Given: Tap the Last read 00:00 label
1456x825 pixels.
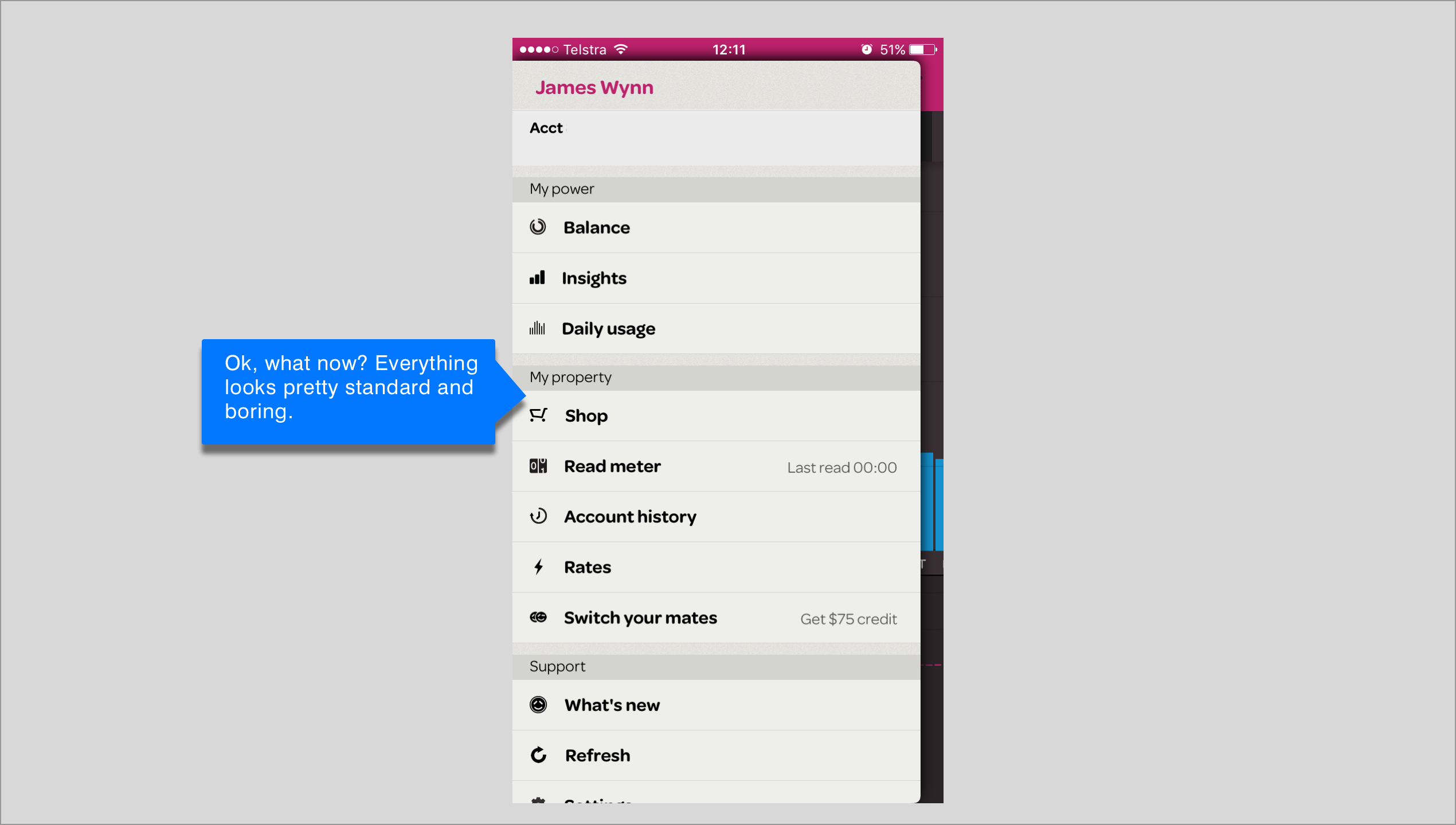Looking at the screenshot, I should pyautogui.click(x=841, y=467).
